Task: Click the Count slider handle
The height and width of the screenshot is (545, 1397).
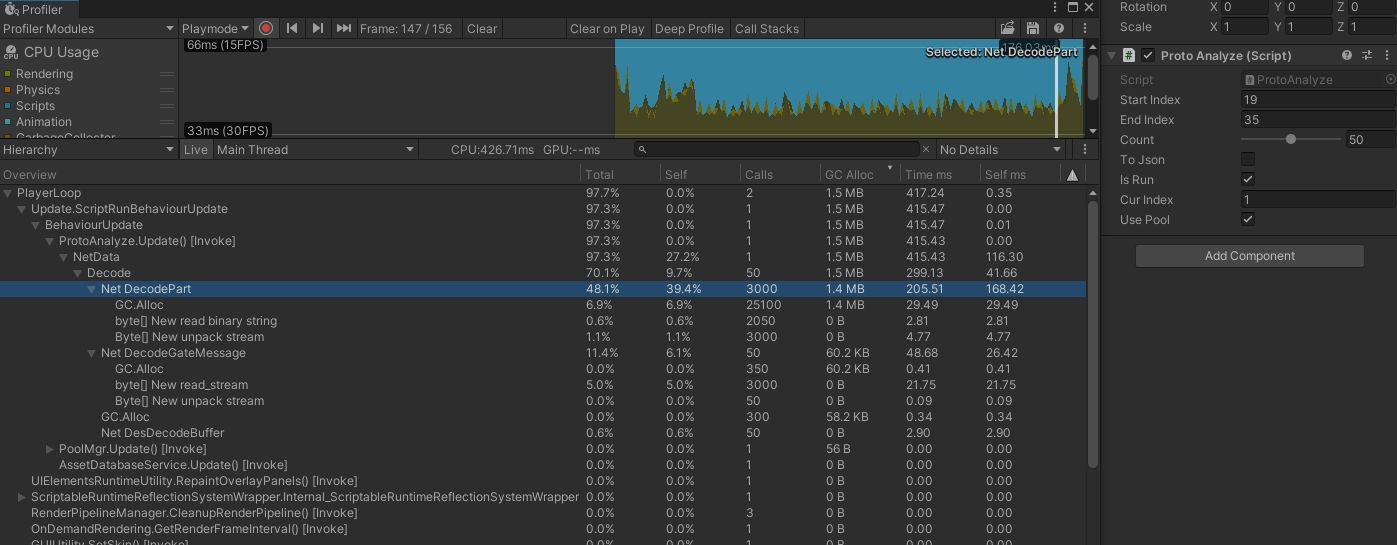Action: pyautogui.click(x=1291, y=140)
